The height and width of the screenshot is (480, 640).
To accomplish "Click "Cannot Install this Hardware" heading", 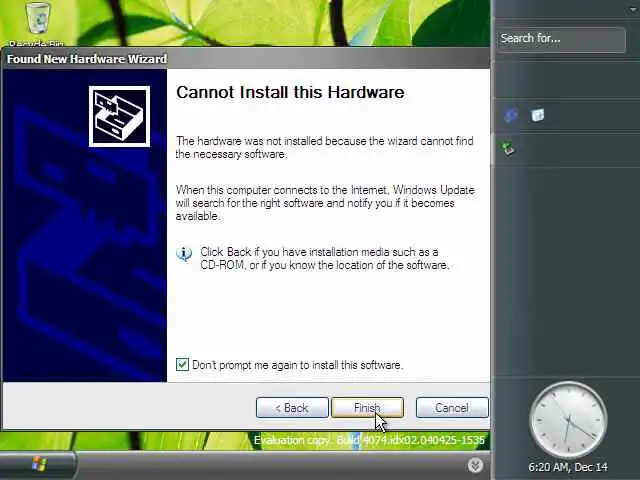I will 290,92.
